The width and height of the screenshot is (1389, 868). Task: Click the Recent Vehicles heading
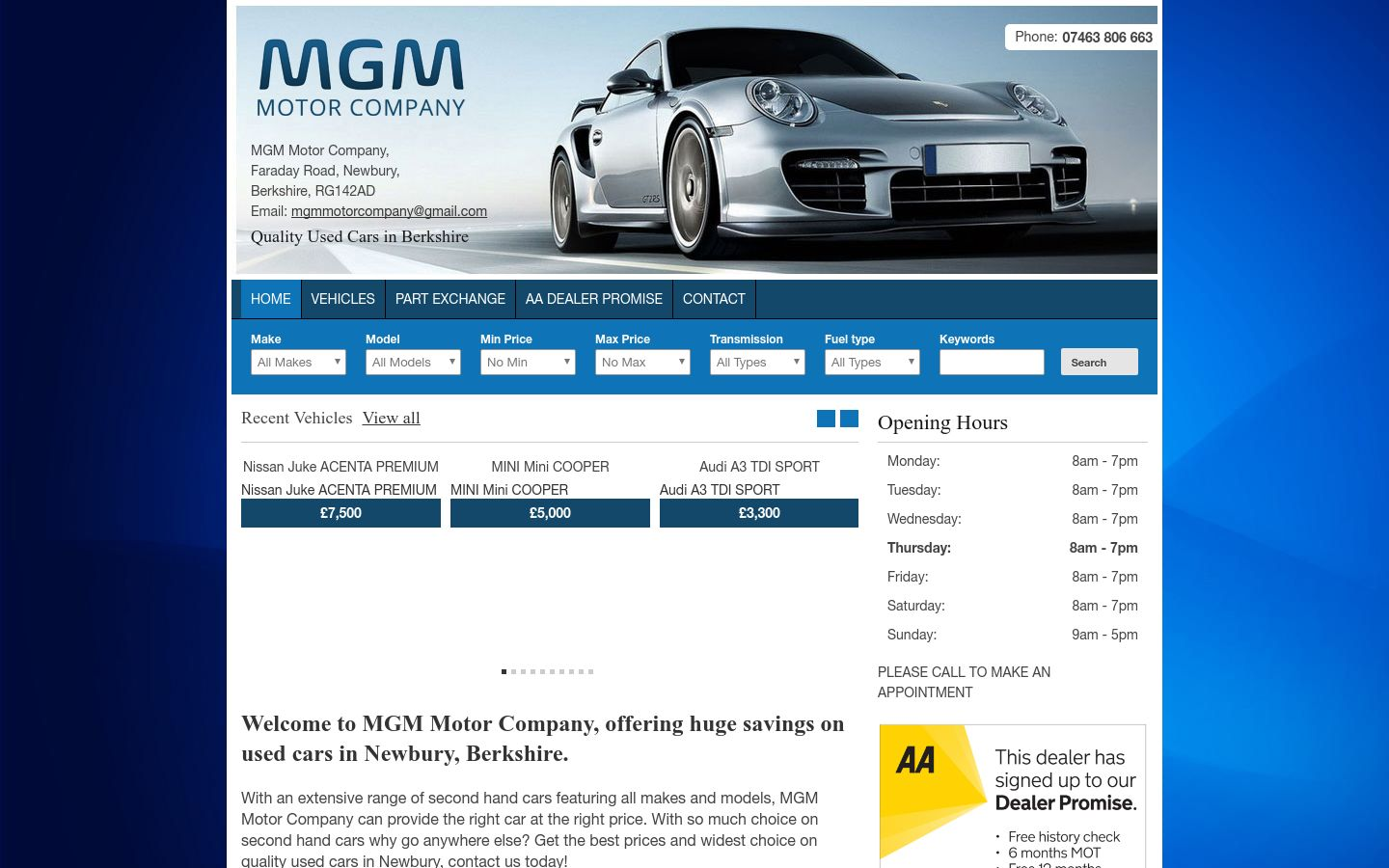296,418
